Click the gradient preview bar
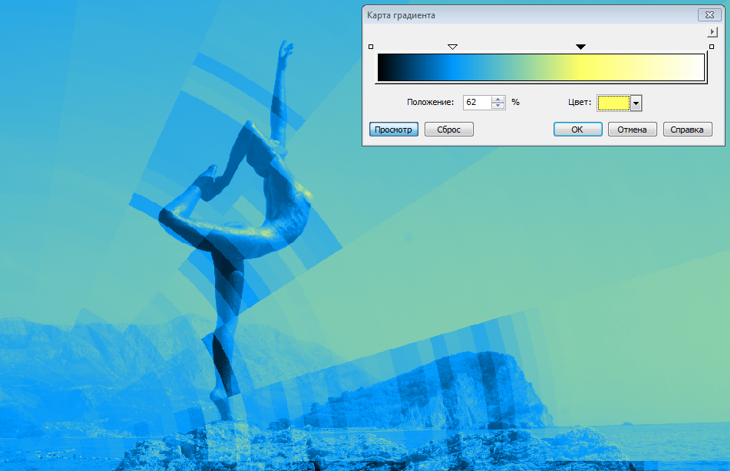The height and width of the screenshot is (471, 730). (541, 68)
